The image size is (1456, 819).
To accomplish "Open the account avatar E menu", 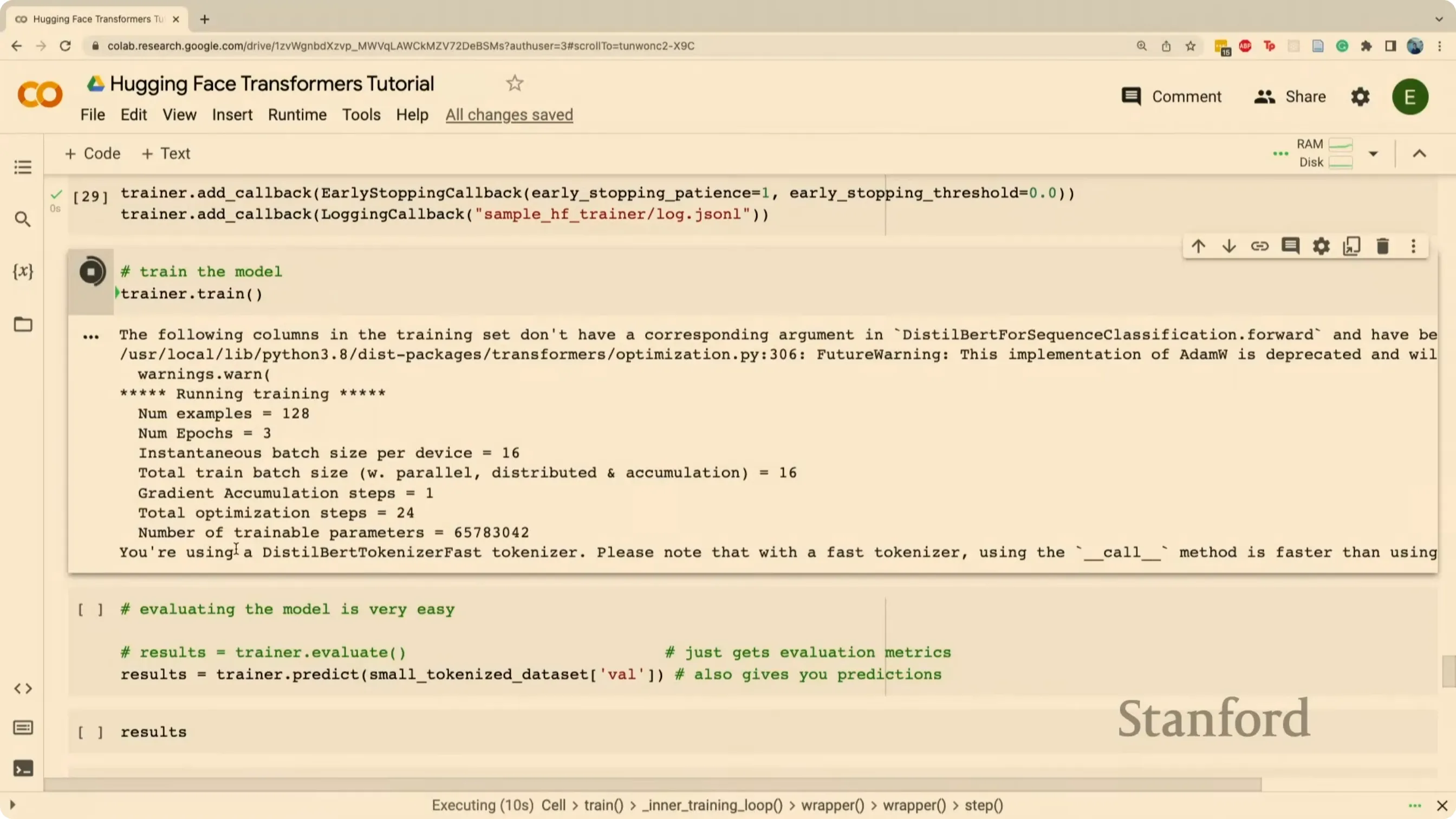I will point(1409,96).
